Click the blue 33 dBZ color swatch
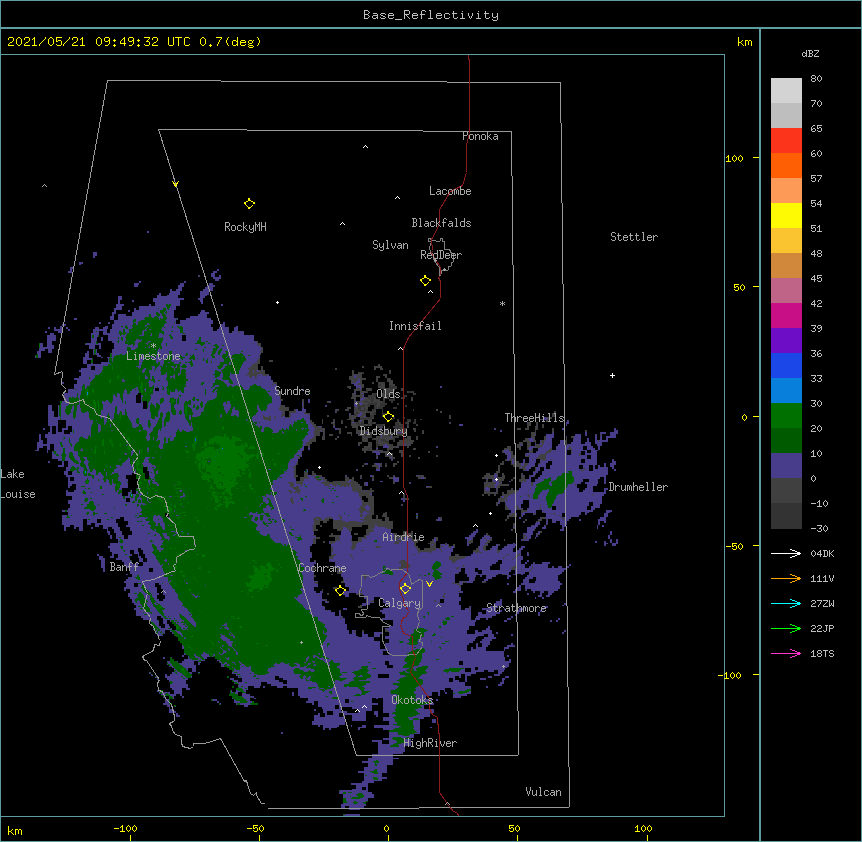The width and height of the screenshot is (862, 842). point(786,365)
